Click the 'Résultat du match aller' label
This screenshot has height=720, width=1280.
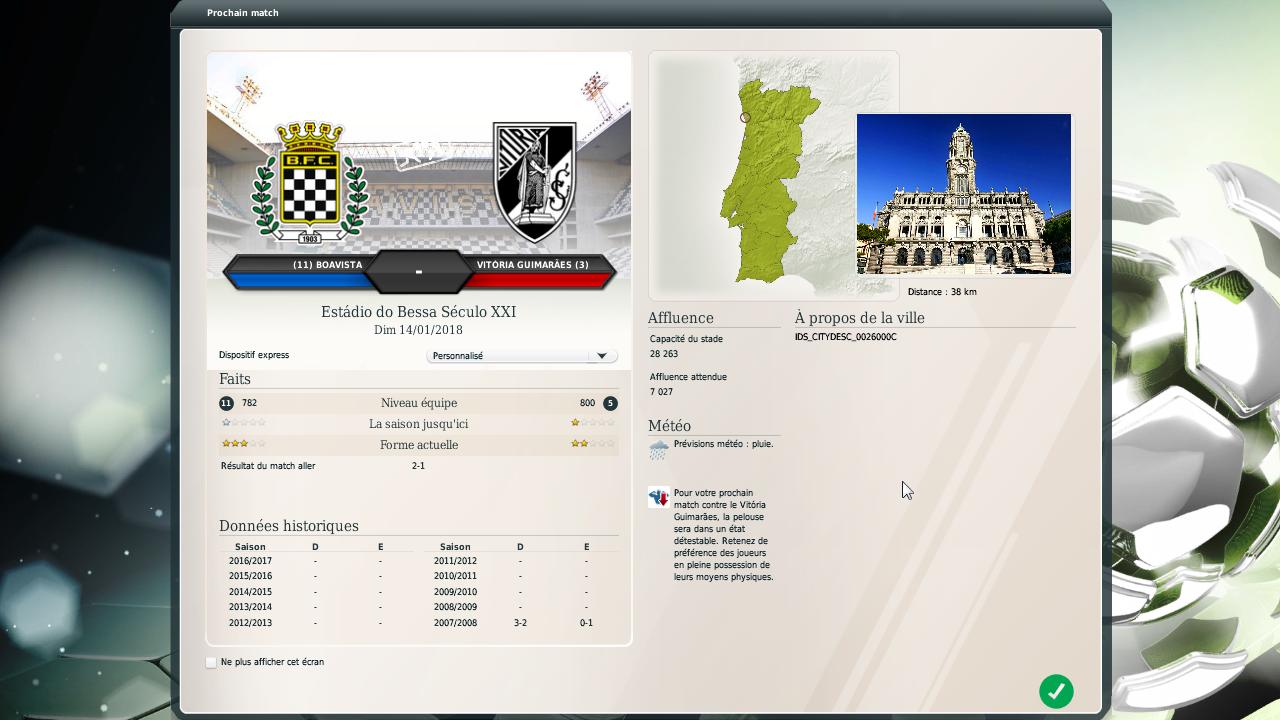[268, 466]
